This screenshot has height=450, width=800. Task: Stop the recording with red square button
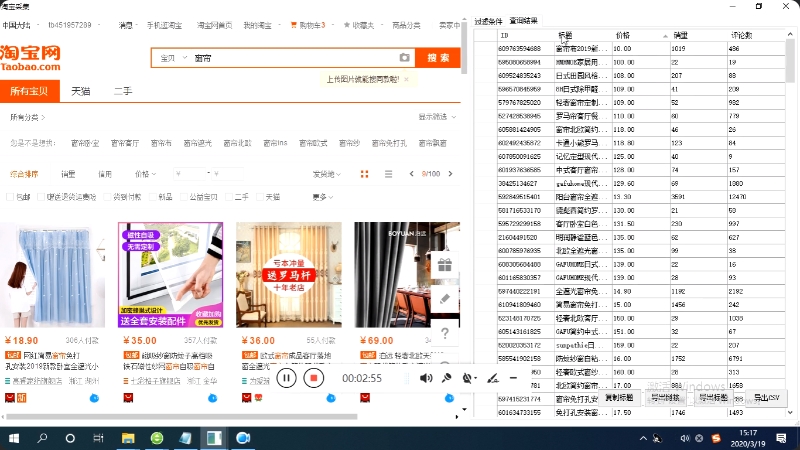(313, 378)
